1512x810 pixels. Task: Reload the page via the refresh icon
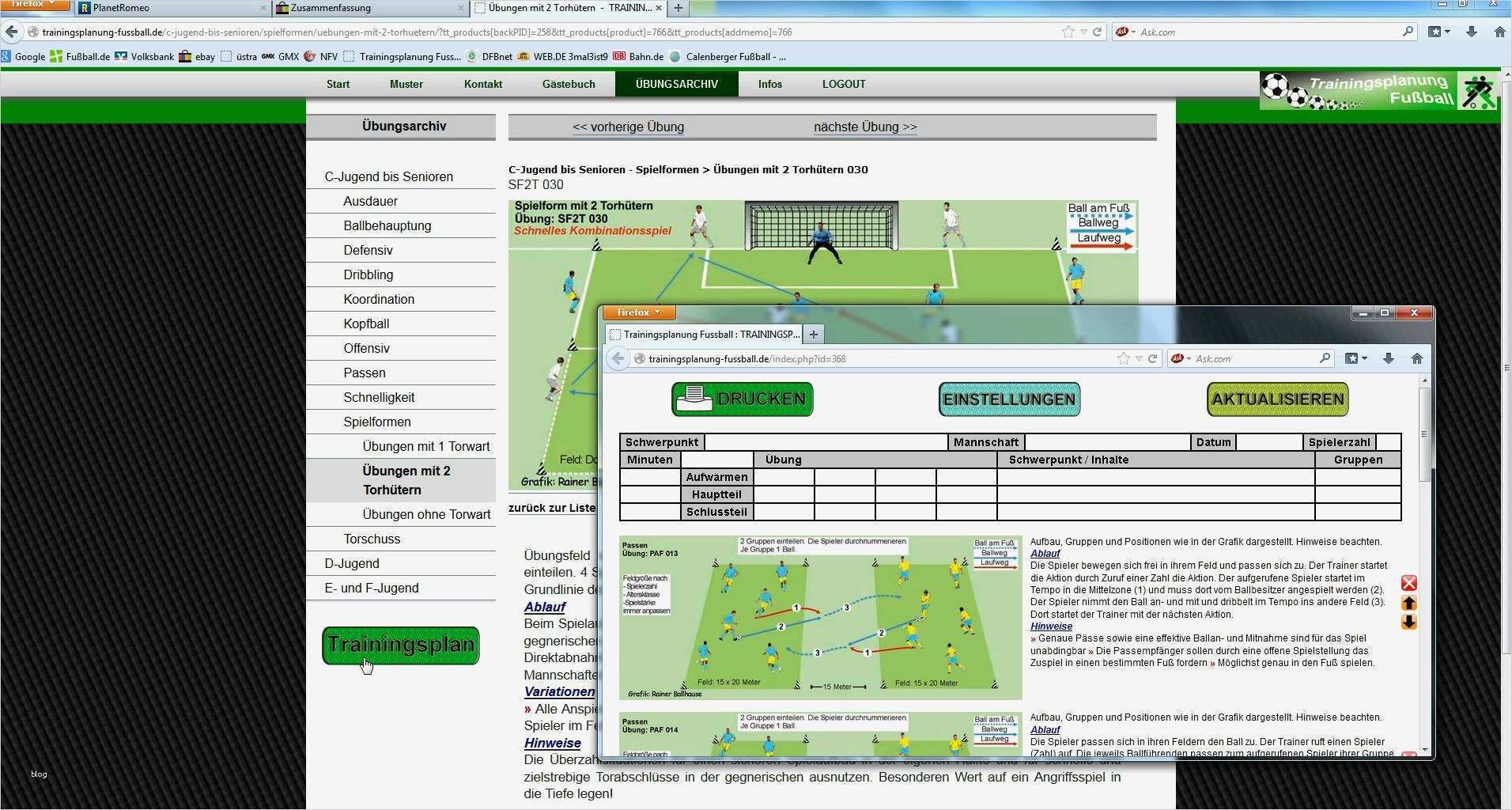1097,32
